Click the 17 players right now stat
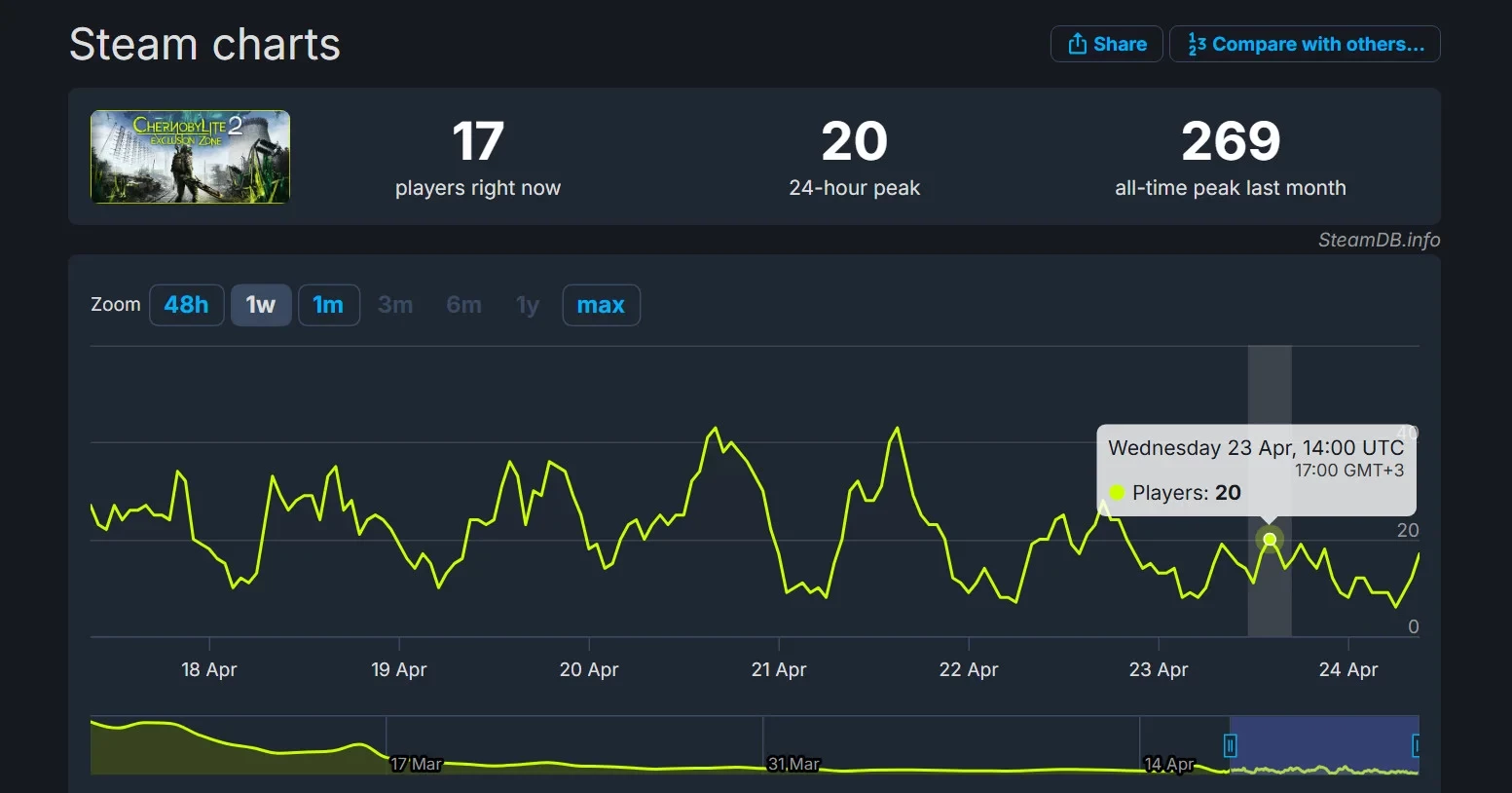 tap(477, 142)
